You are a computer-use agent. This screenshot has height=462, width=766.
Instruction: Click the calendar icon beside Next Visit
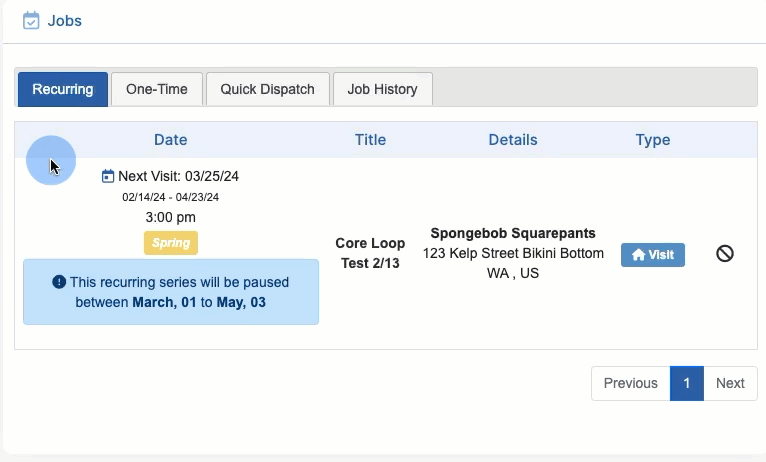point(108,176)
